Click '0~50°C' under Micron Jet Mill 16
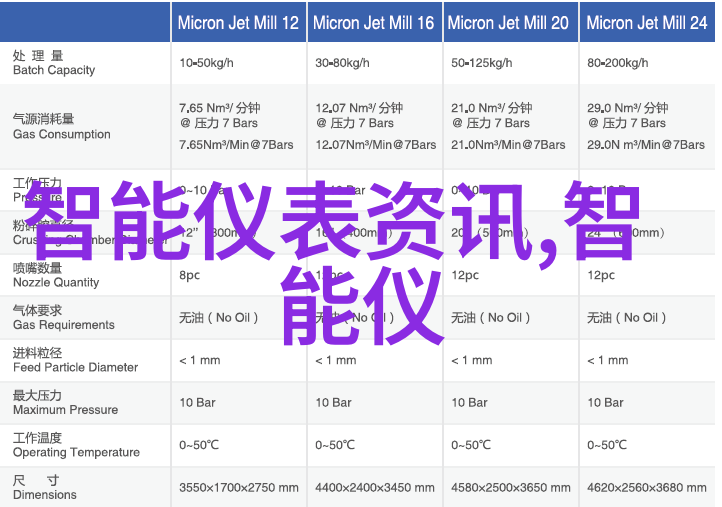The height and width of the screenshot is (507, 722). [335, 445]
